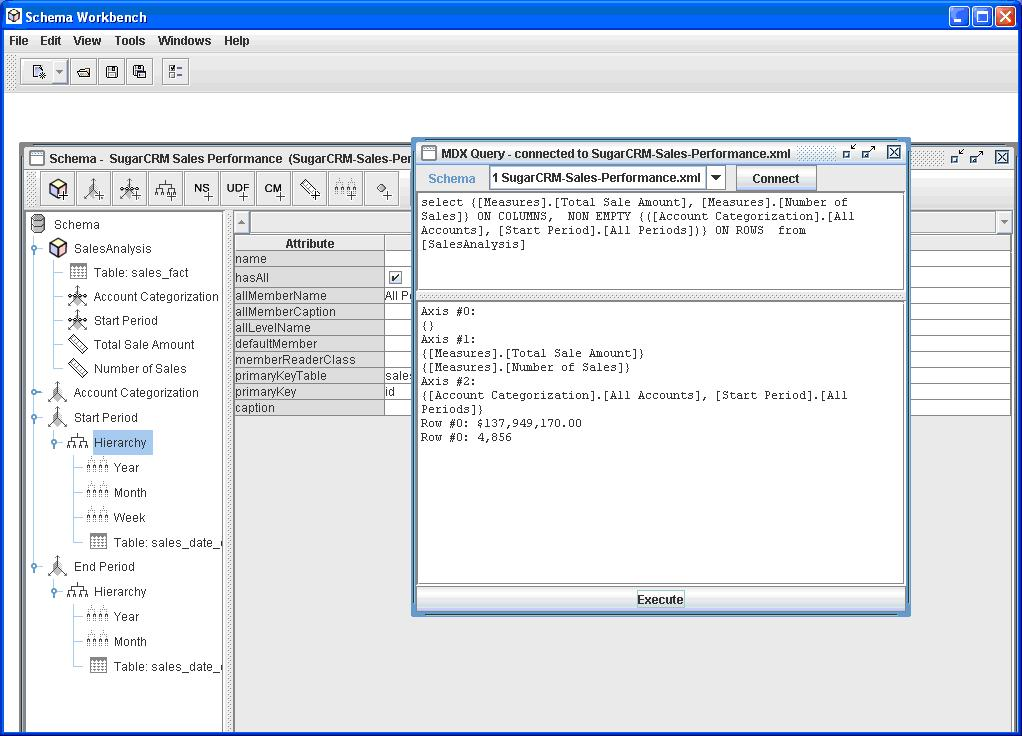Click the Add Calculated Member (CM) icon
1022x736 pixels.
point(274,188)
